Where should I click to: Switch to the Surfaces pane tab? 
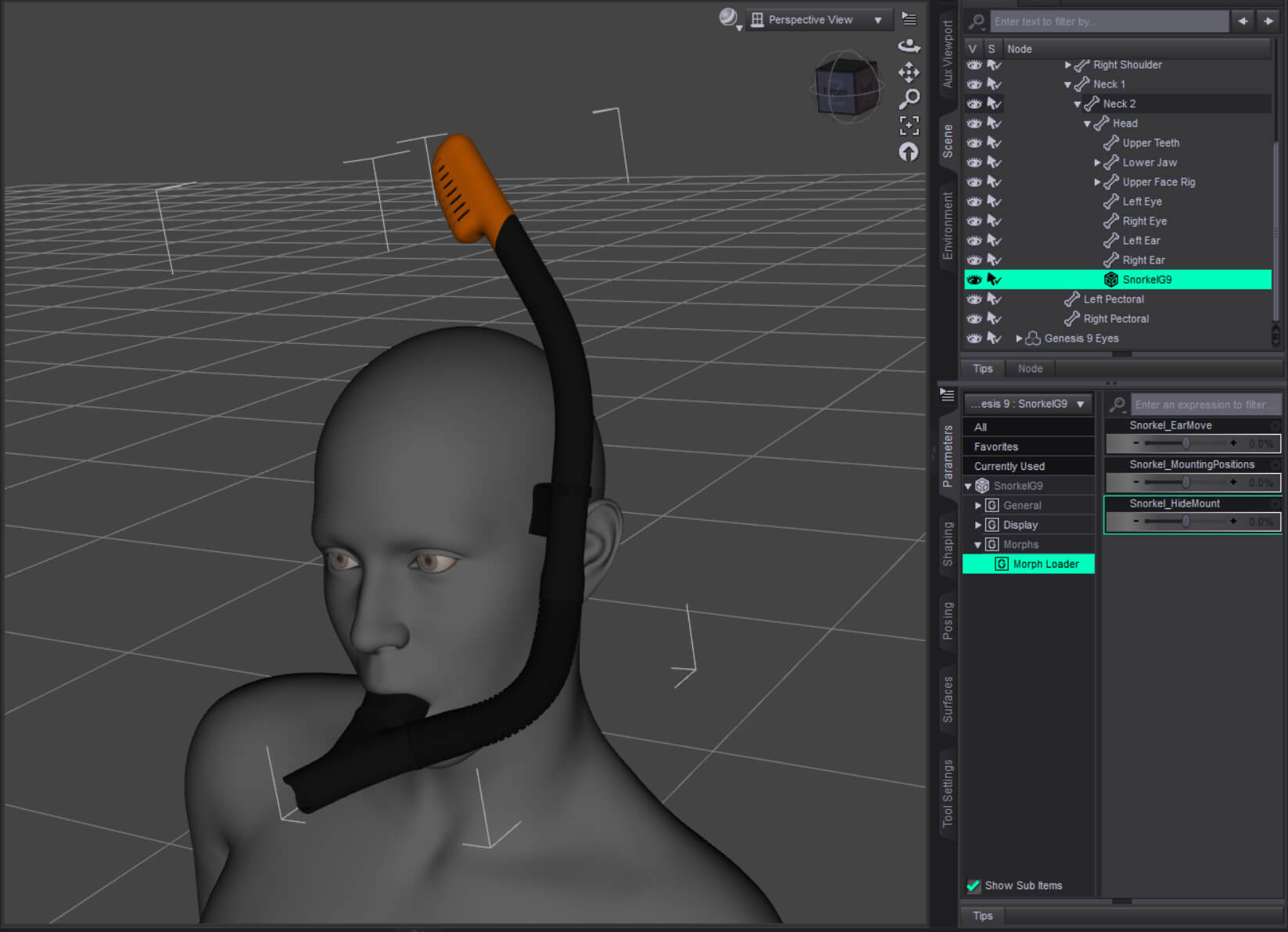point(948,699)
